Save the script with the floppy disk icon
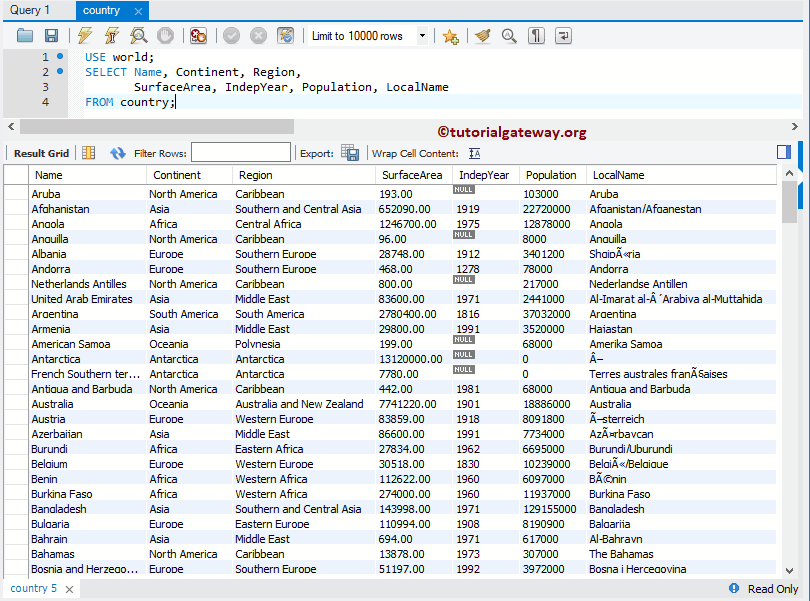The image size is (810, 601). (x=51, y=36)
